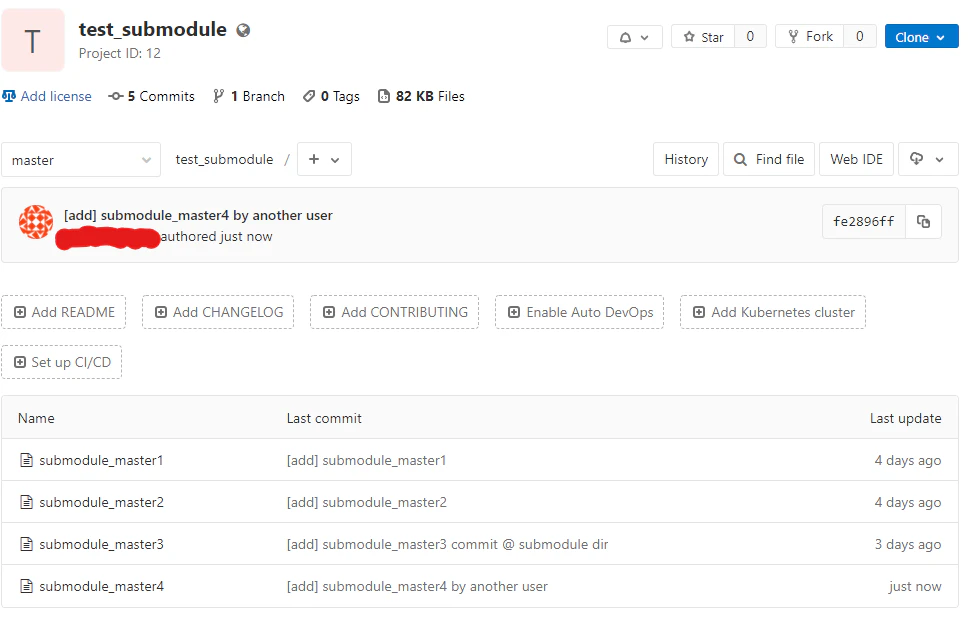Click file icon beside submodule_master2
This screenshot has height=620, width=972.
(26, 502)
